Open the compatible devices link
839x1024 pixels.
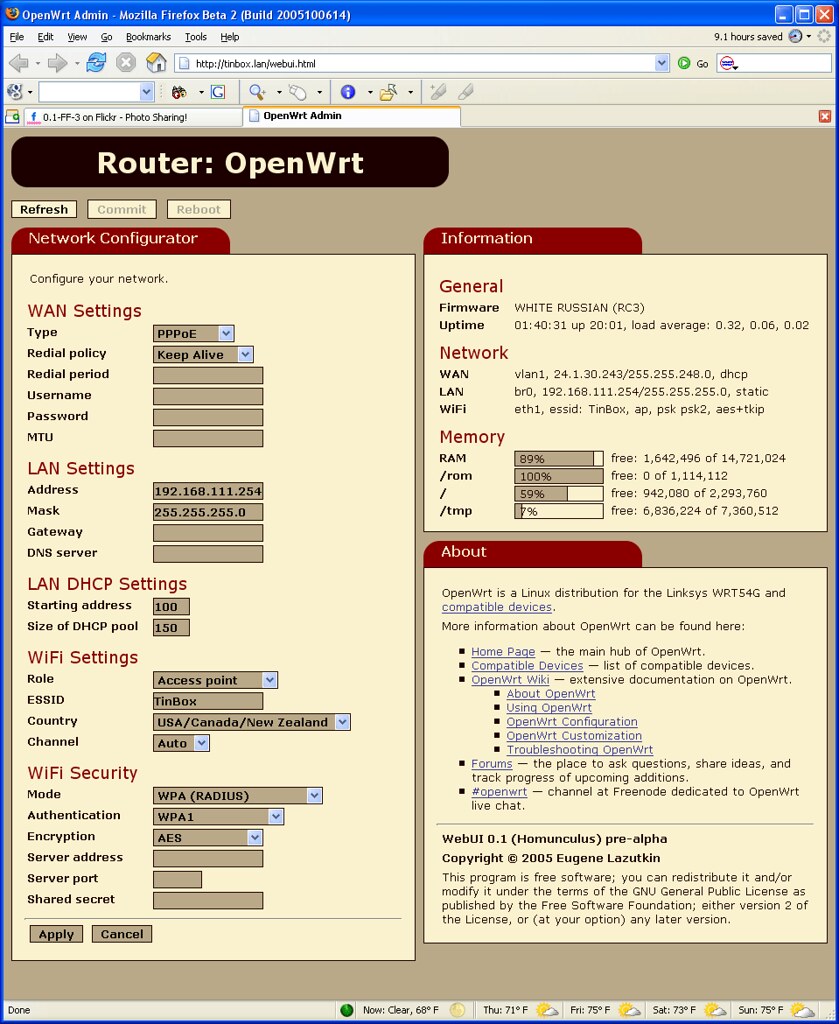(497, 607)
